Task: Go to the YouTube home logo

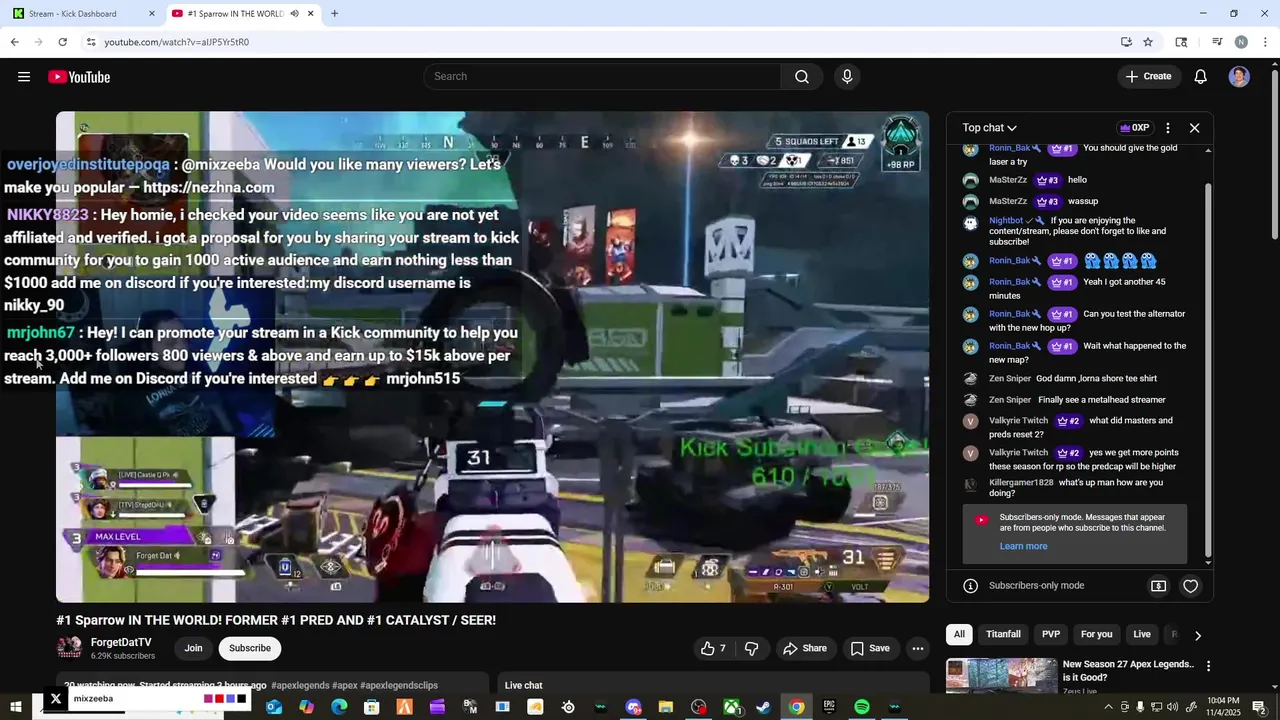Action: coord(79,77)
